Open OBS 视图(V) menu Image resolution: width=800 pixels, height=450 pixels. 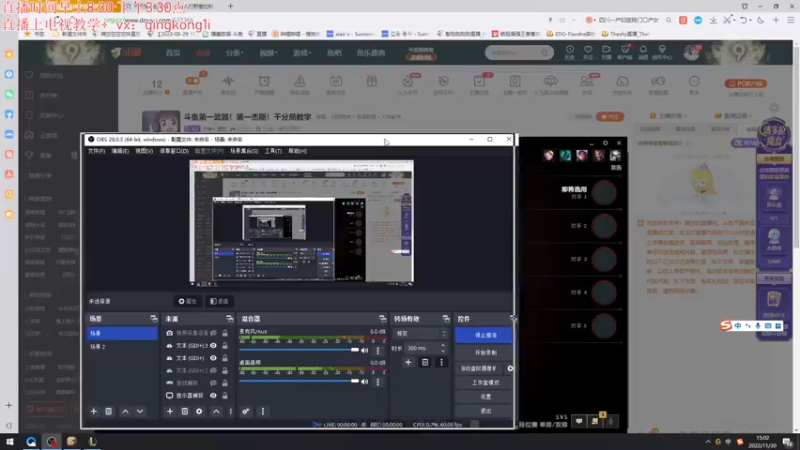pyautogui.click(x=144, y=151)
